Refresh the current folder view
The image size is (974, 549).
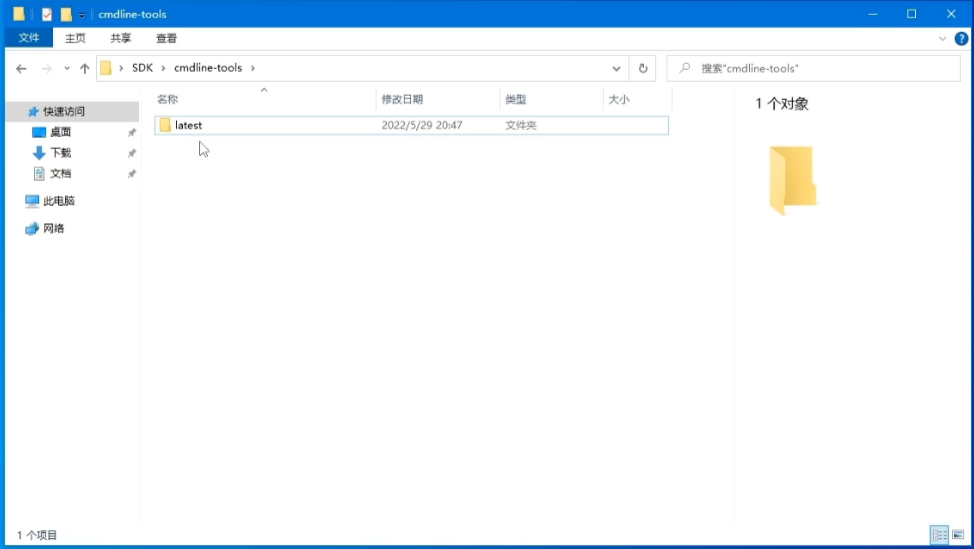coord(643,68)
